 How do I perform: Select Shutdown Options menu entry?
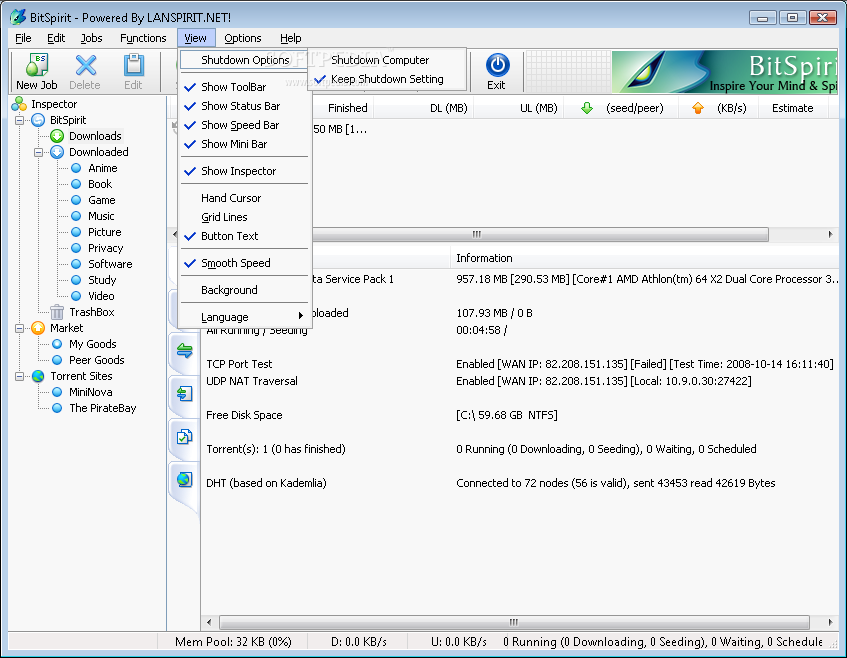(x=245, y=60)
